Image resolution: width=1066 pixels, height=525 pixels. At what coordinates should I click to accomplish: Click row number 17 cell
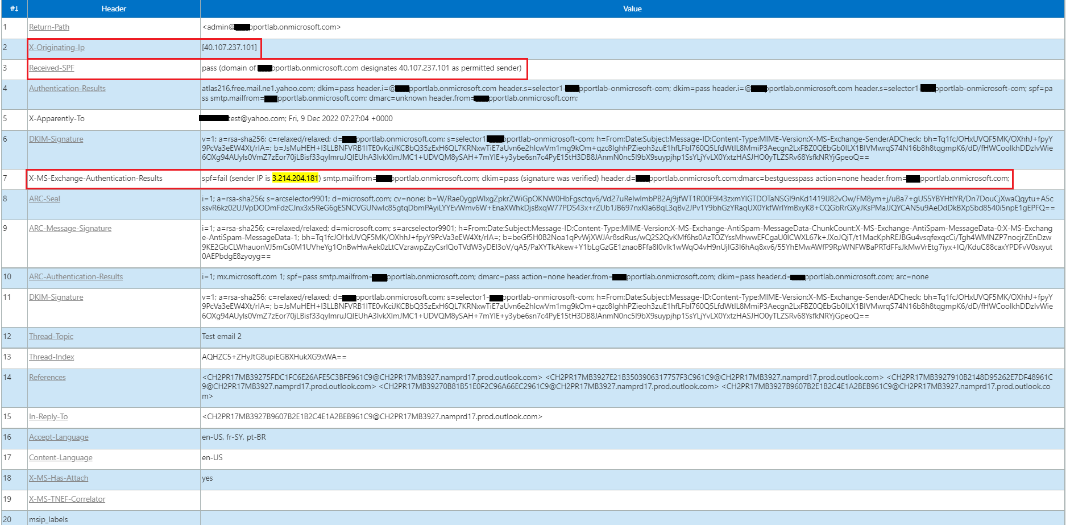(x=12, y=458)
